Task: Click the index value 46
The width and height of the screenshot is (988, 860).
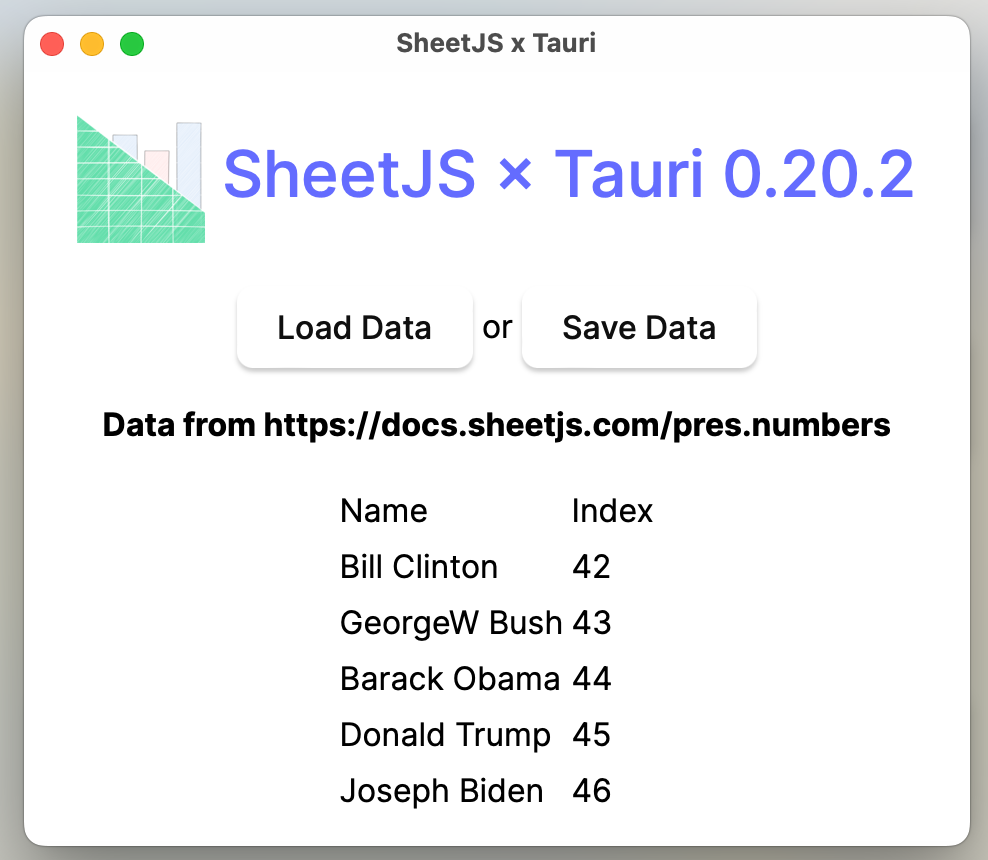Action: [x=591, y=791]
